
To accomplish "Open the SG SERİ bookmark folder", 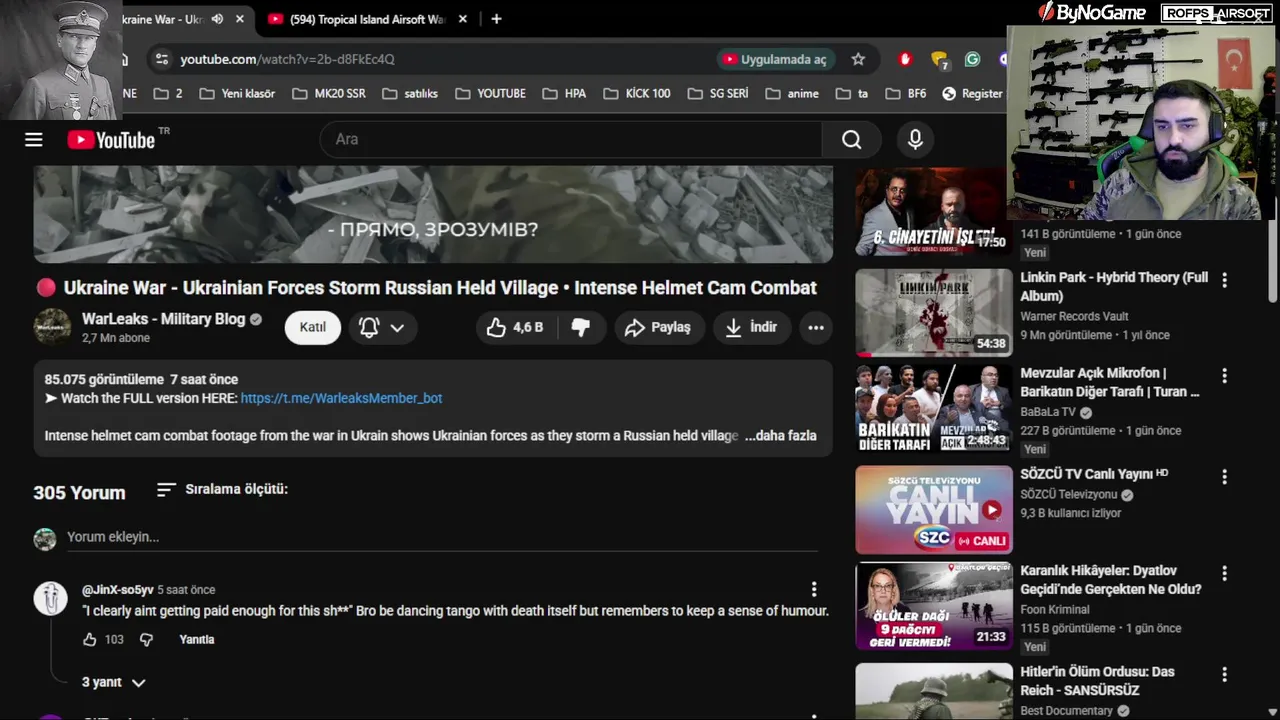I will pyautogui.click(x=718, y=93).
